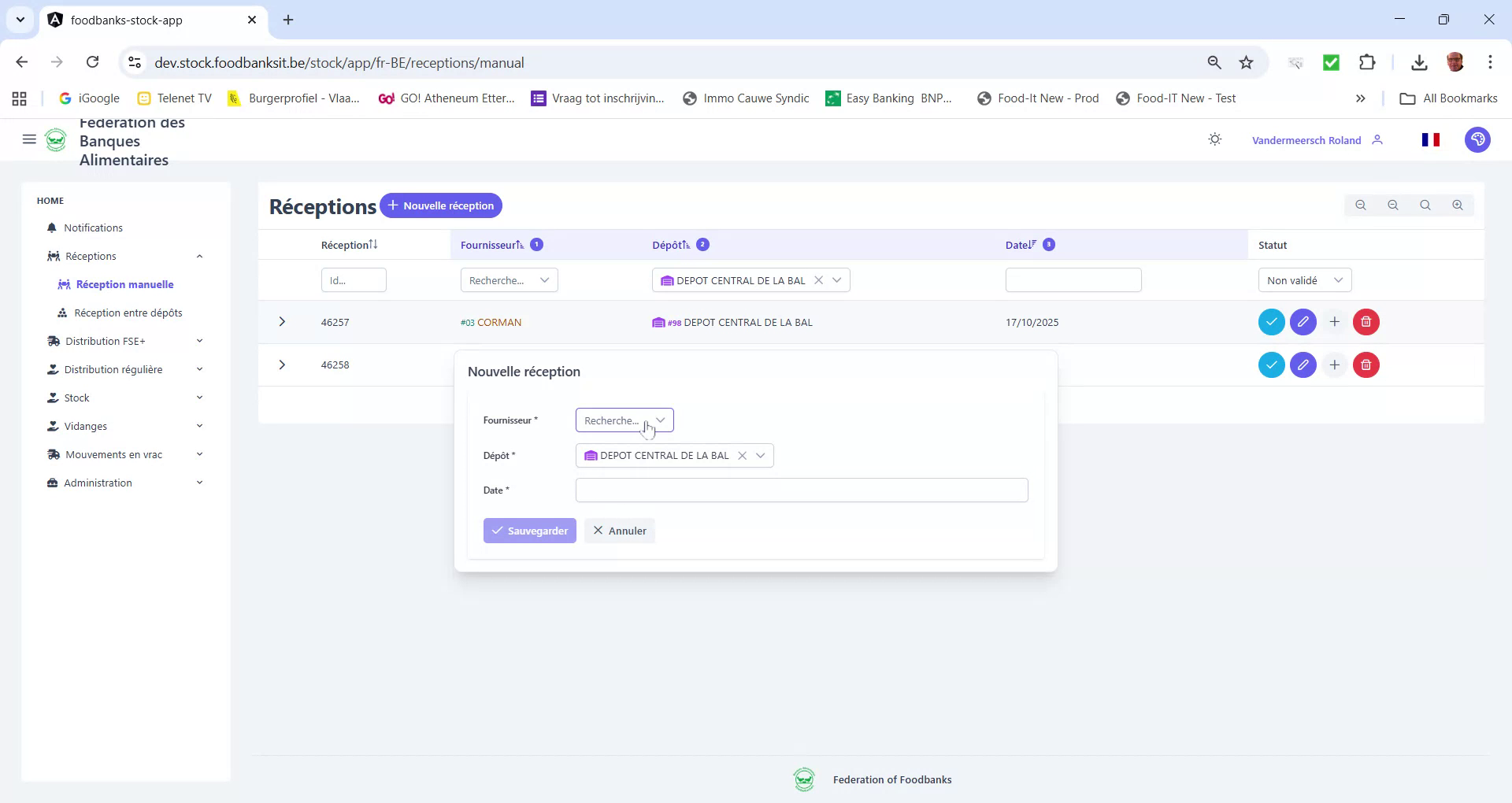Open the Statut filter showing Non validé
This screenshot has width=1512, height=803.
click(x=1304, y=279)
